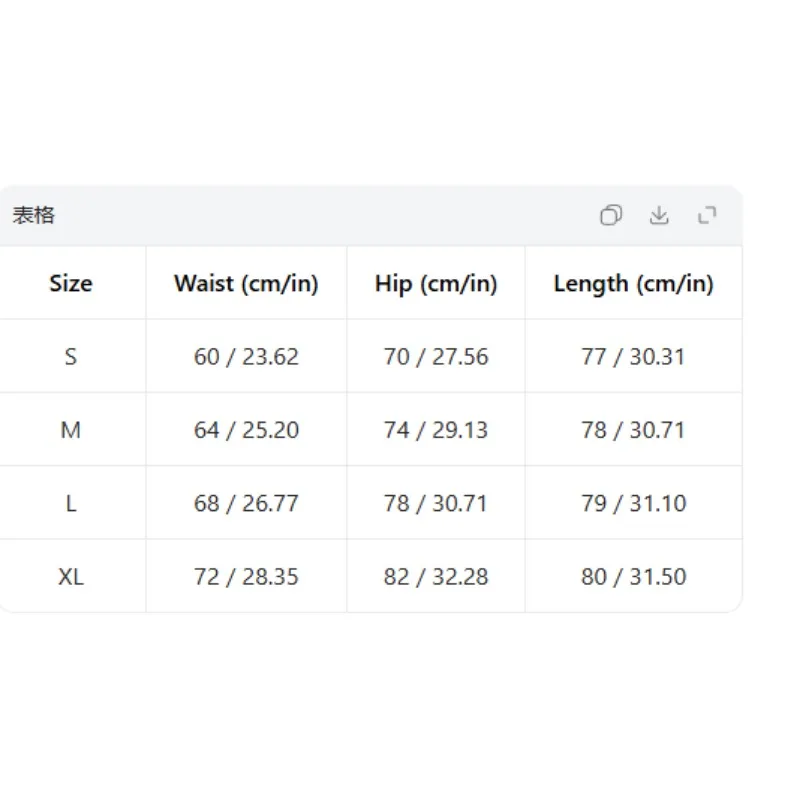
Task: Select waist value 60 / 23.62
Action: (246, 356)
